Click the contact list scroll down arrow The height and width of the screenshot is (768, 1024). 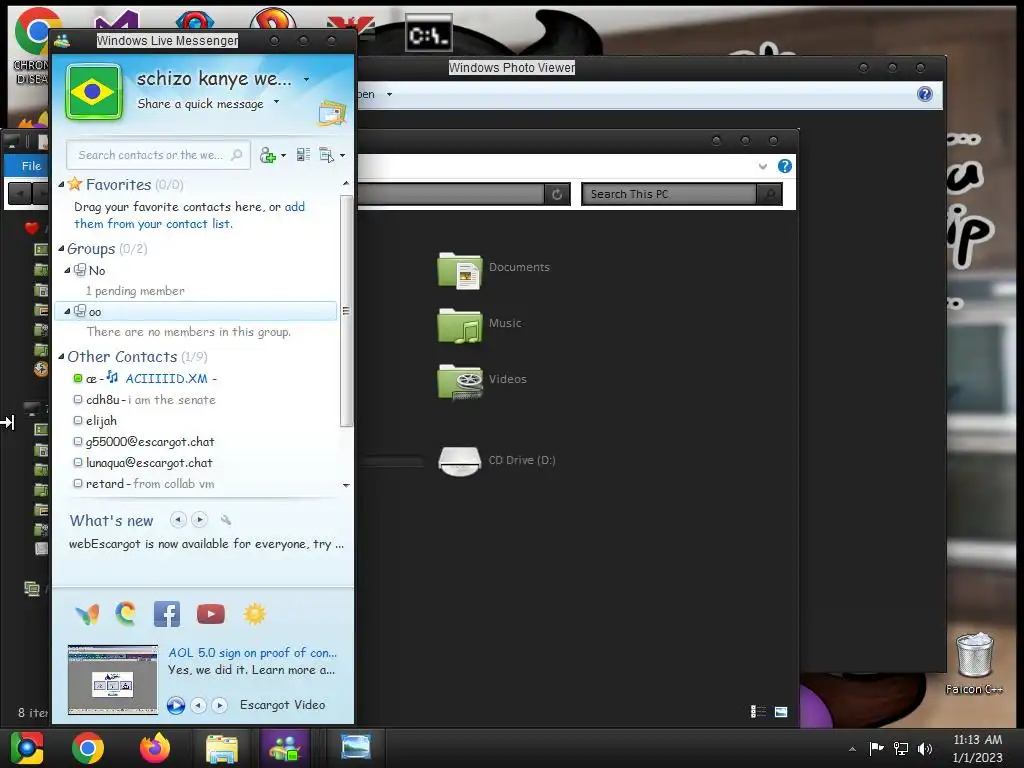(x=346, y=485)
